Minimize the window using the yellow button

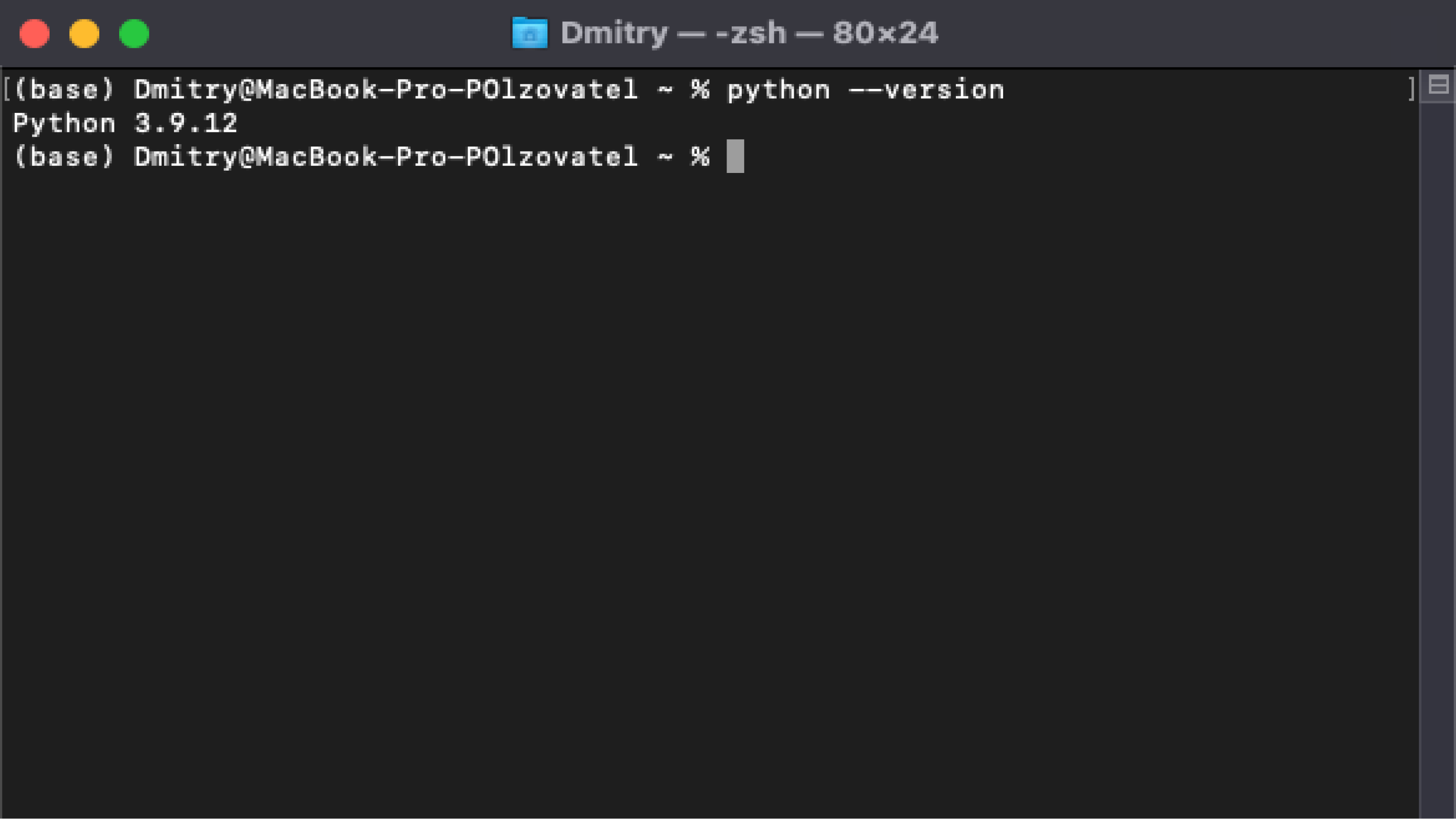click(x=84, y=34)
